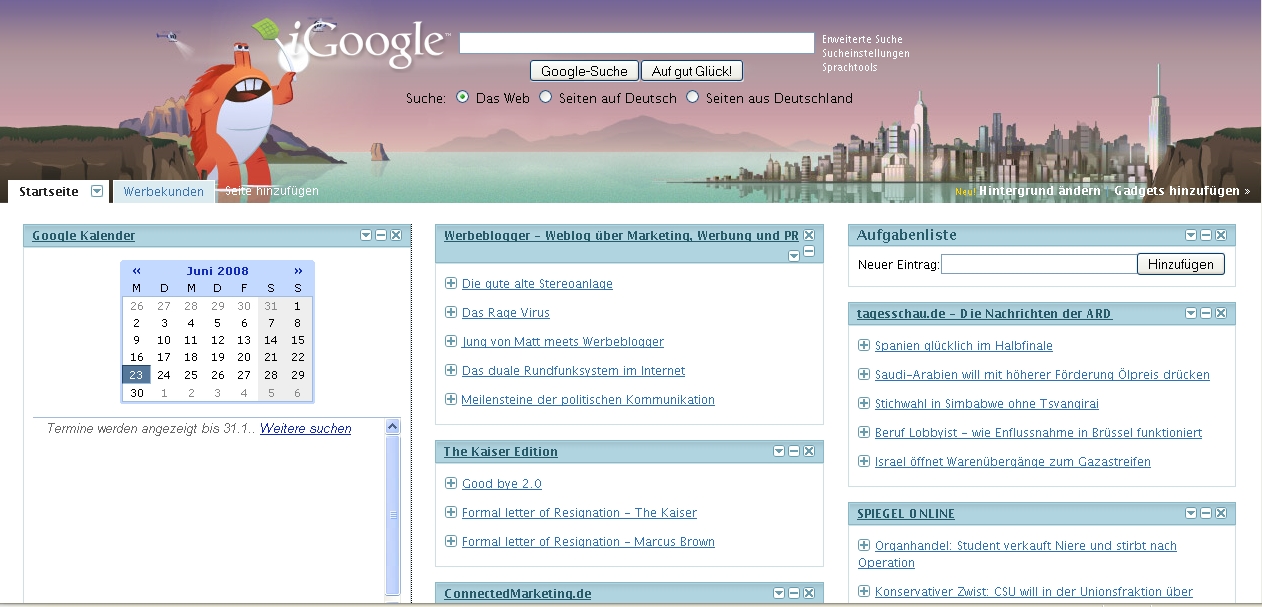Expand 'Good bye 2.0' plus icon

[x=451, y=483]
